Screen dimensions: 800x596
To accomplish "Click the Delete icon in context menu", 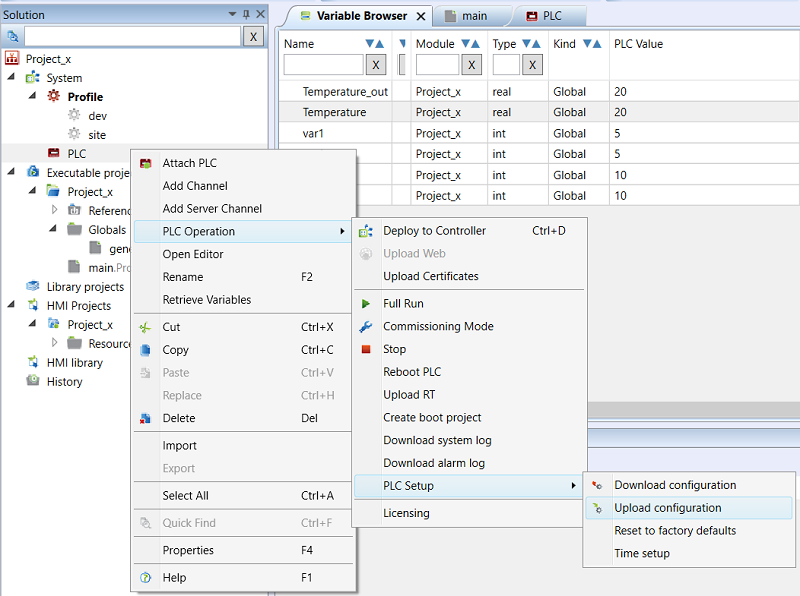I will 145,418.
